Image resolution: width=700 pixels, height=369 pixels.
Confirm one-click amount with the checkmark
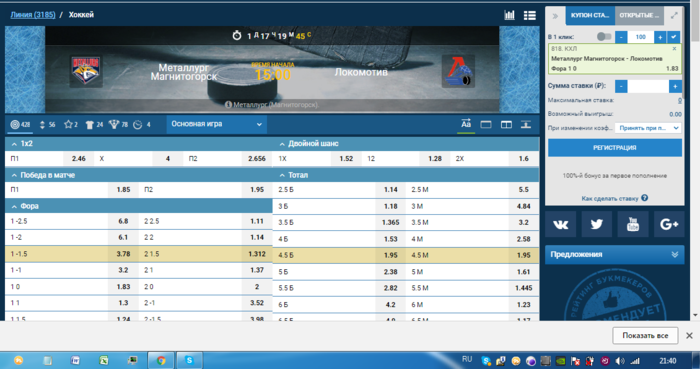[x=674, y=37]
